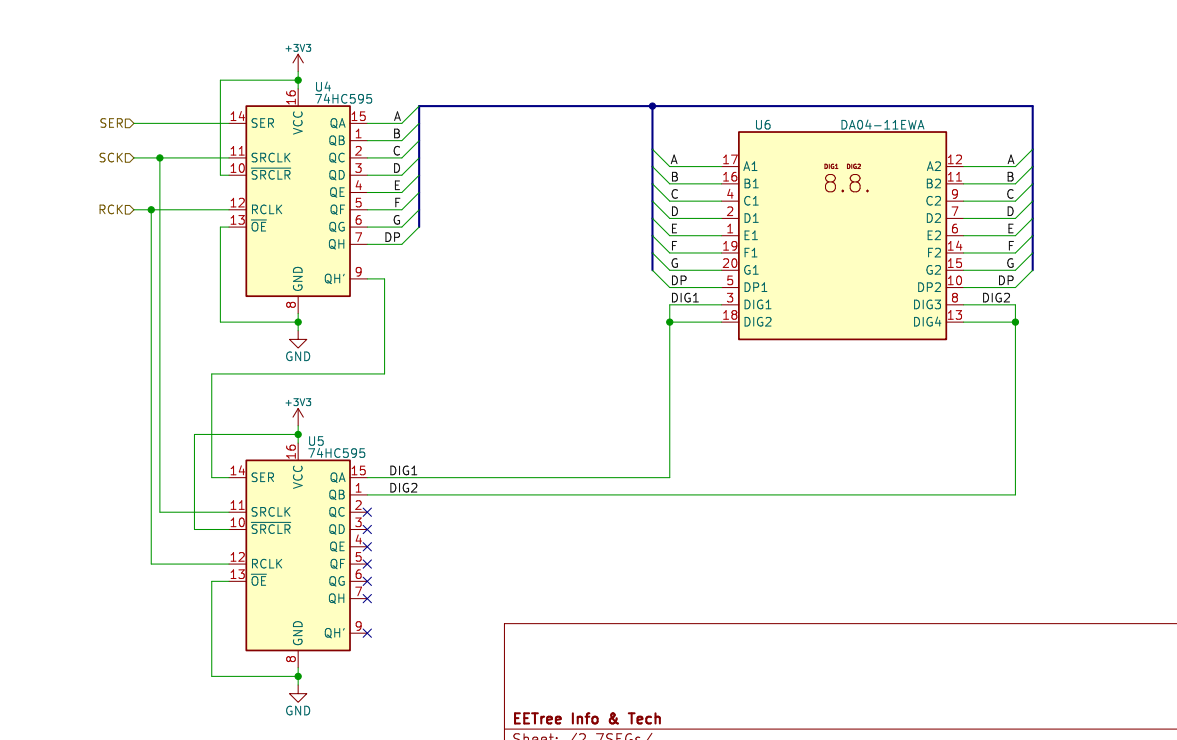Click the DP net label at U6 DP1 pin

pyautogui.click(x=679, y=280)
